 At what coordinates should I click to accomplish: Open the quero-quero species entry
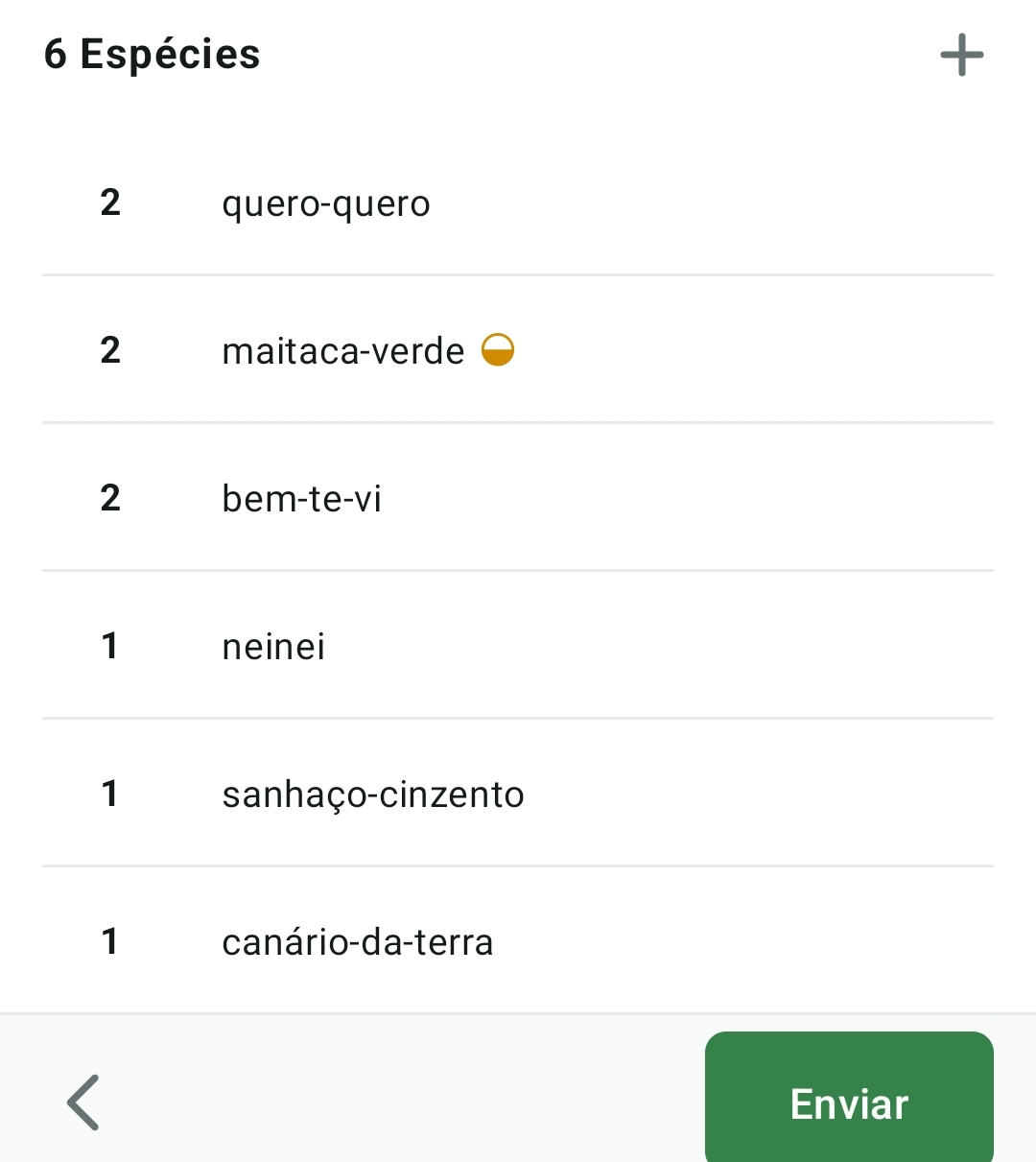click(x=325, y=203)
